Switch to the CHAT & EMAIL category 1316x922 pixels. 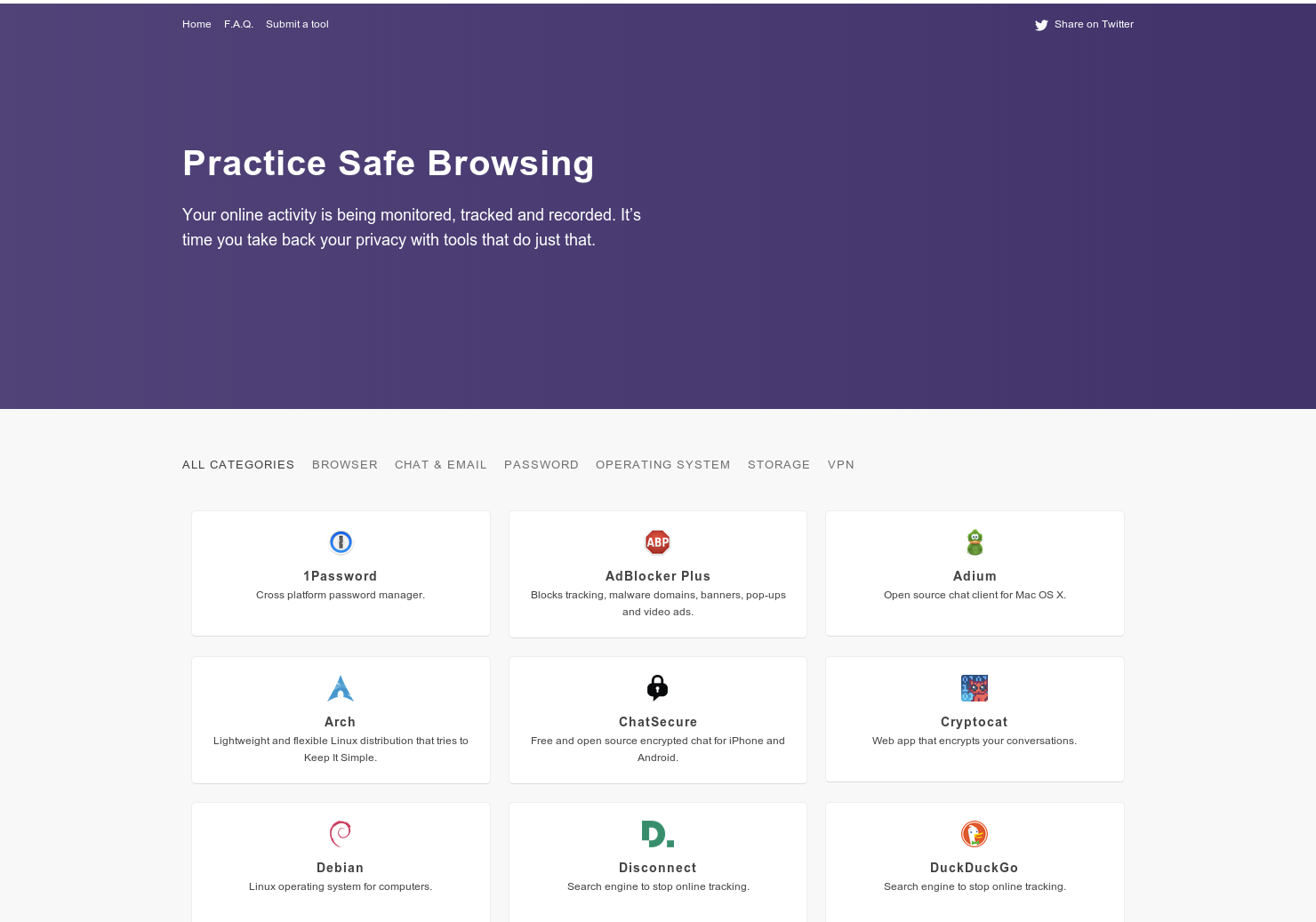tap(441, 464)
